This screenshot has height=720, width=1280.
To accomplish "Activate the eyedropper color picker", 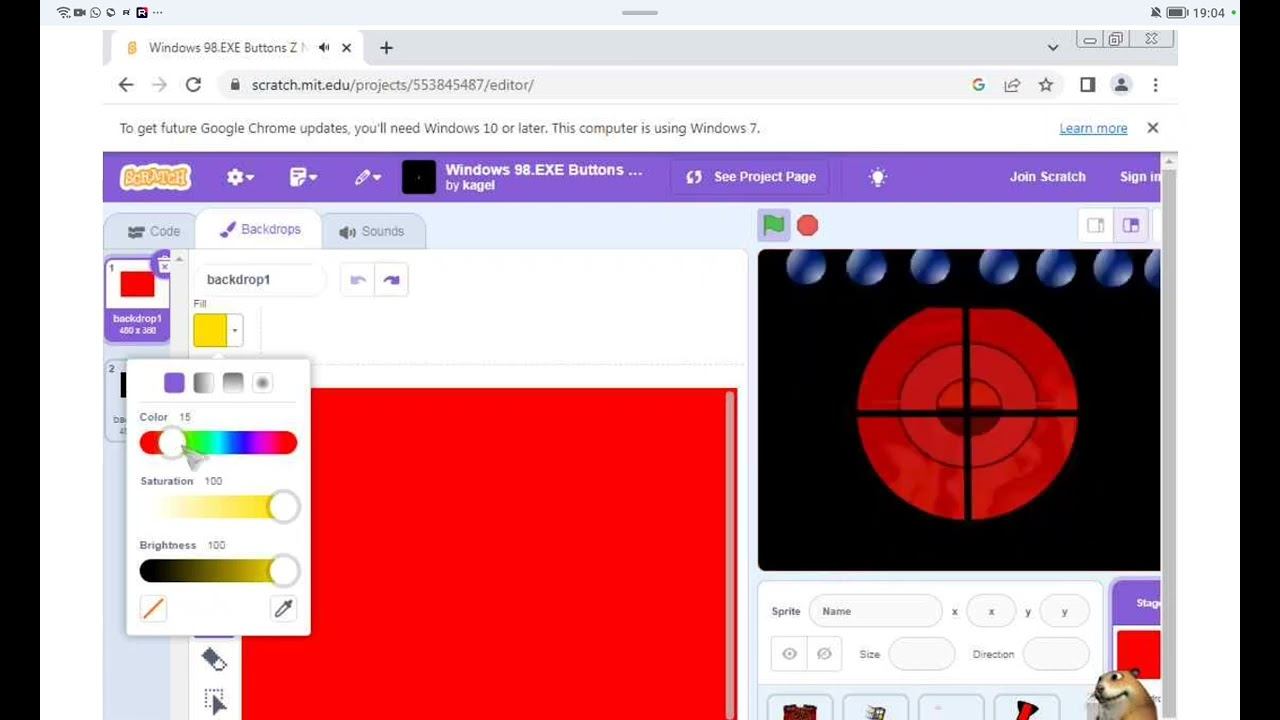I will [x=284, y=608].
